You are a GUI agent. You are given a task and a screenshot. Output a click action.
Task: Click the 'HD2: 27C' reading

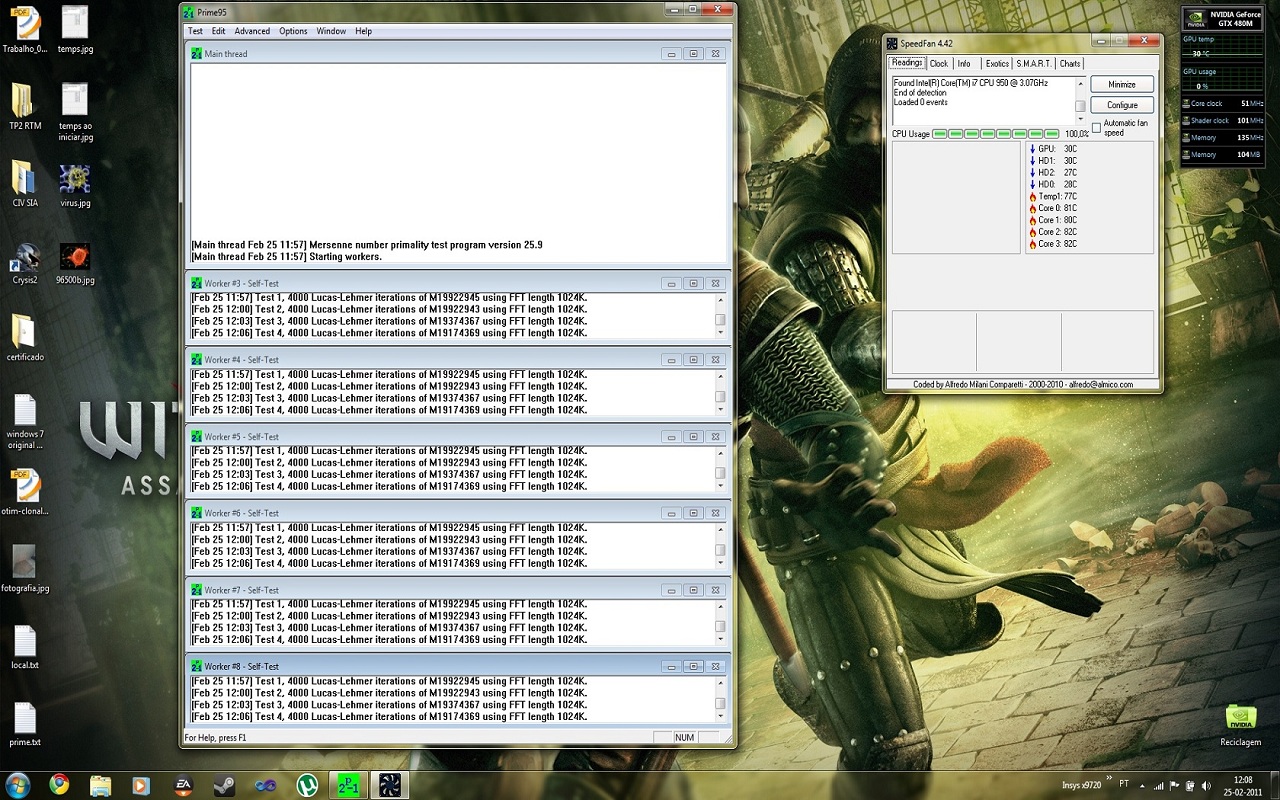click(1057, 173)
